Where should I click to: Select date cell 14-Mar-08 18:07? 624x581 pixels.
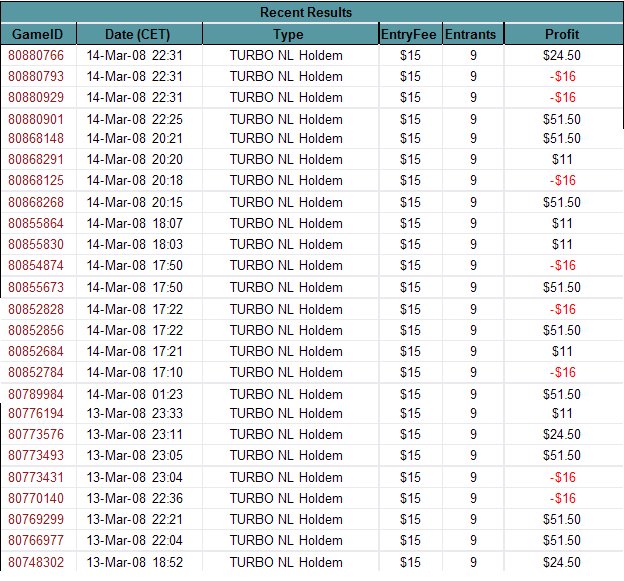point(135,224)
